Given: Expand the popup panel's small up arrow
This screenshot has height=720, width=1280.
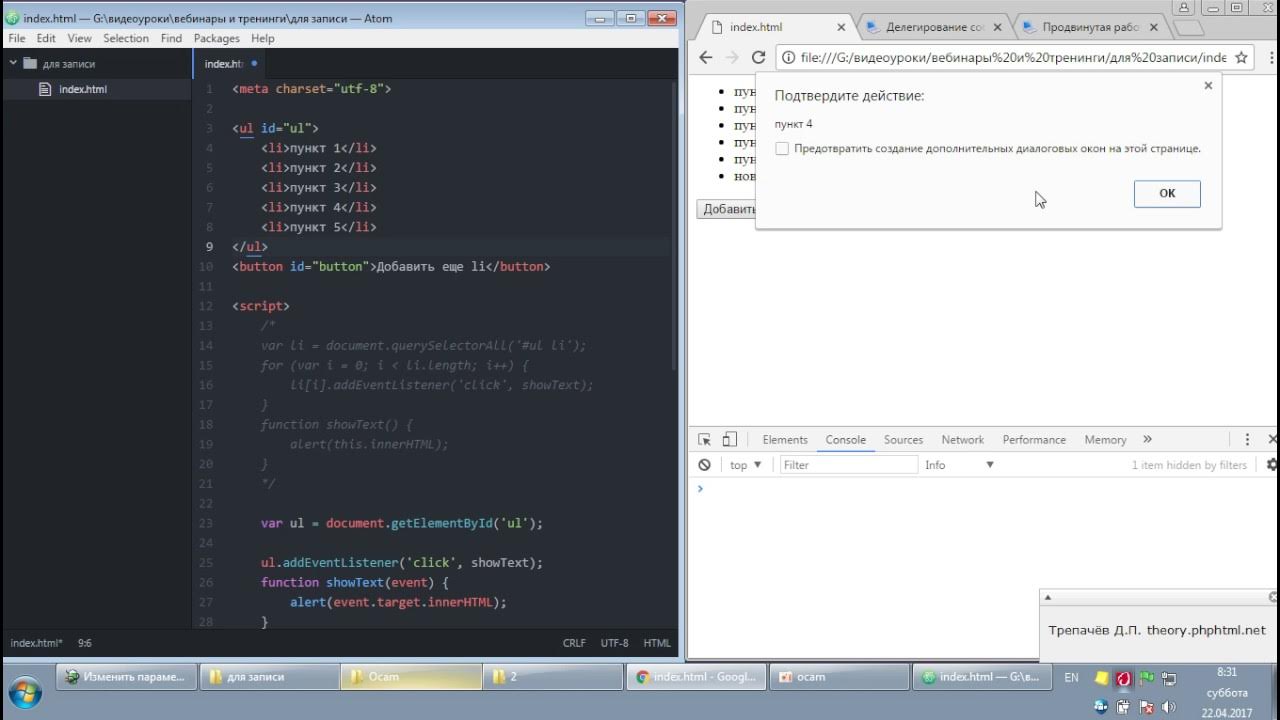Looking at the screenshot, I should (x=1048, y=597).
